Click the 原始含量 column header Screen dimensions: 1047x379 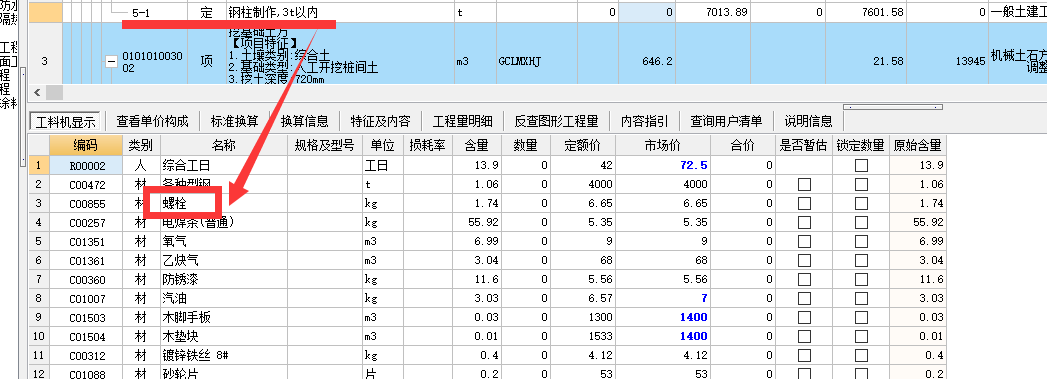pyautogui.click(x=918, y=145)
